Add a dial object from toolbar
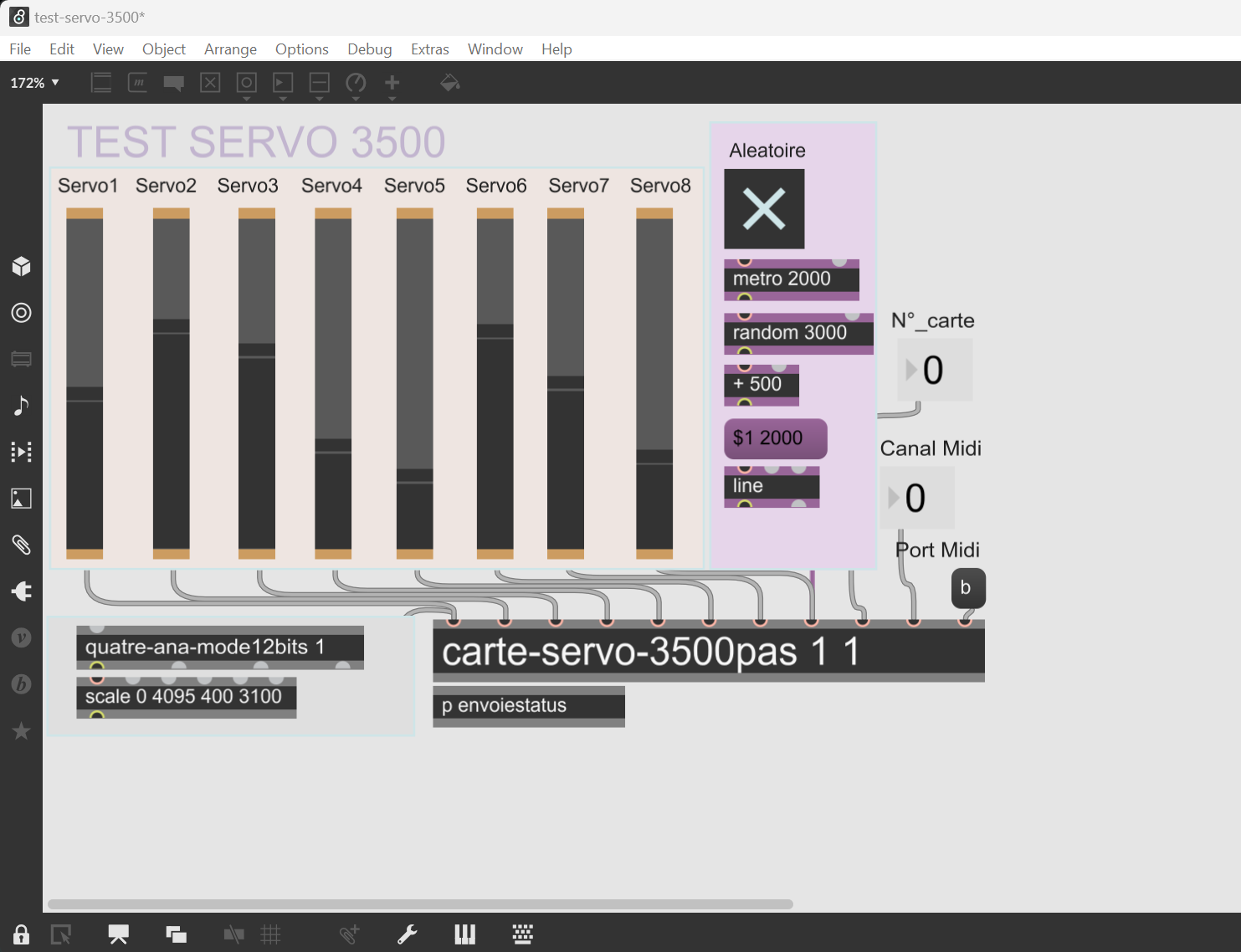This screenshot has height=952, width=1241. click(x=356, y=83)
